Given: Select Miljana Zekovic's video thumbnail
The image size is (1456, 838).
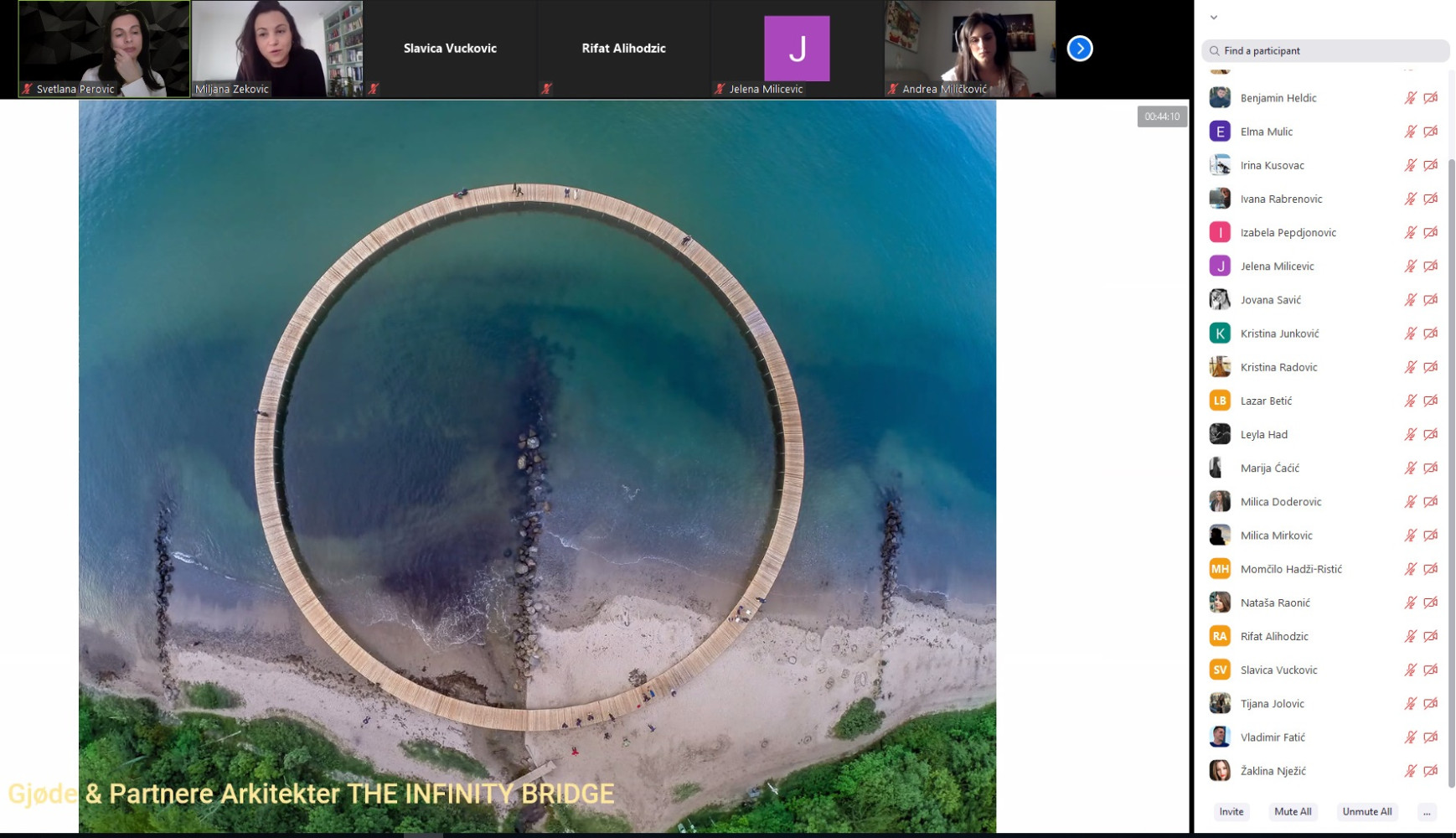Looking at the screenshot, I should click(277, 49).
